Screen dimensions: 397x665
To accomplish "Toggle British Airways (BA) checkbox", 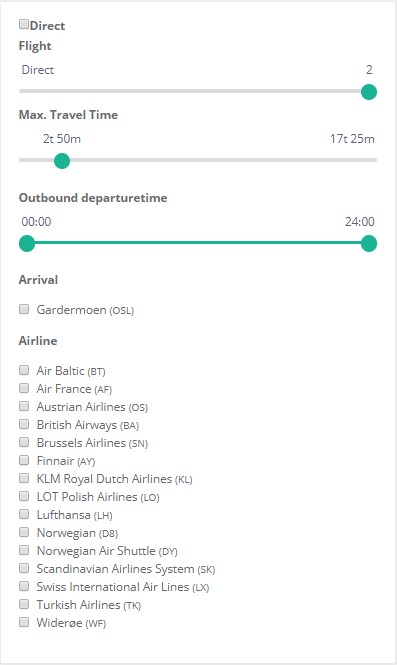I will point(24,424).
